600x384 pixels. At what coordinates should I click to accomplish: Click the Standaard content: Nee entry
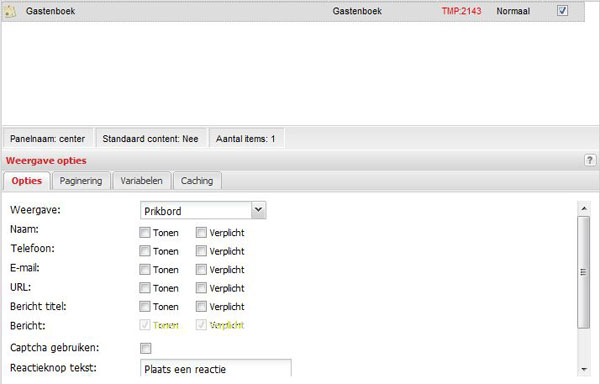150,138
